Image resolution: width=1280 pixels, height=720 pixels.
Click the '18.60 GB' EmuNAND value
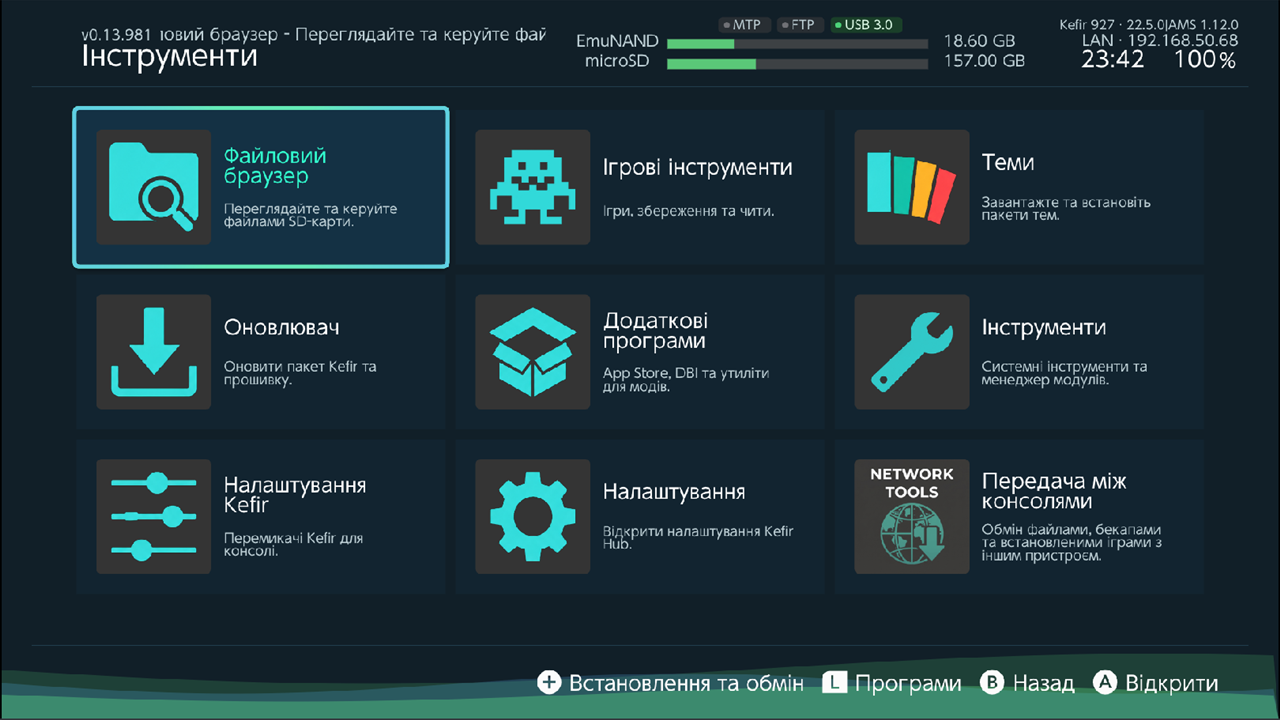(x=979, y=41)
